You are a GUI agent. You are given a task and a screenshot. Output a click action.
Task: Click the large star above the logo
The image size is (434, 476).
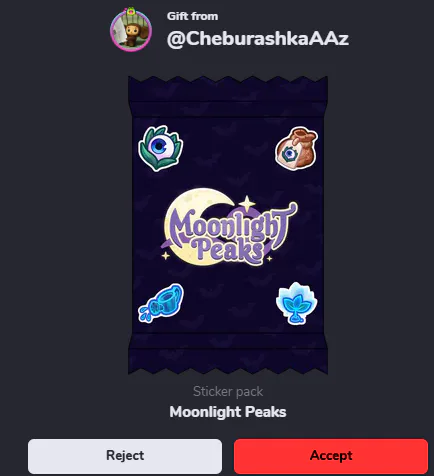click(247, 203)
